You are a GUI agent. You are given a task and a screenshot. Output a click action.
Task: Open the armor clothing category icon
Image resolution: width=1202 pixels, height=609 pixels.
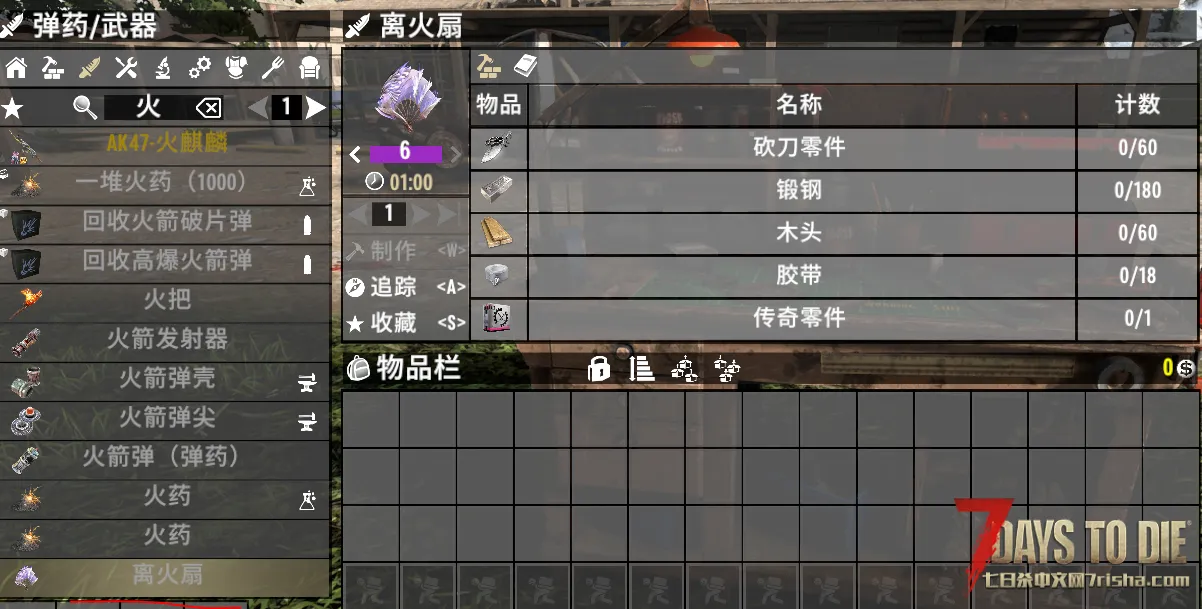pyautogui.click(x=236, y=68)
